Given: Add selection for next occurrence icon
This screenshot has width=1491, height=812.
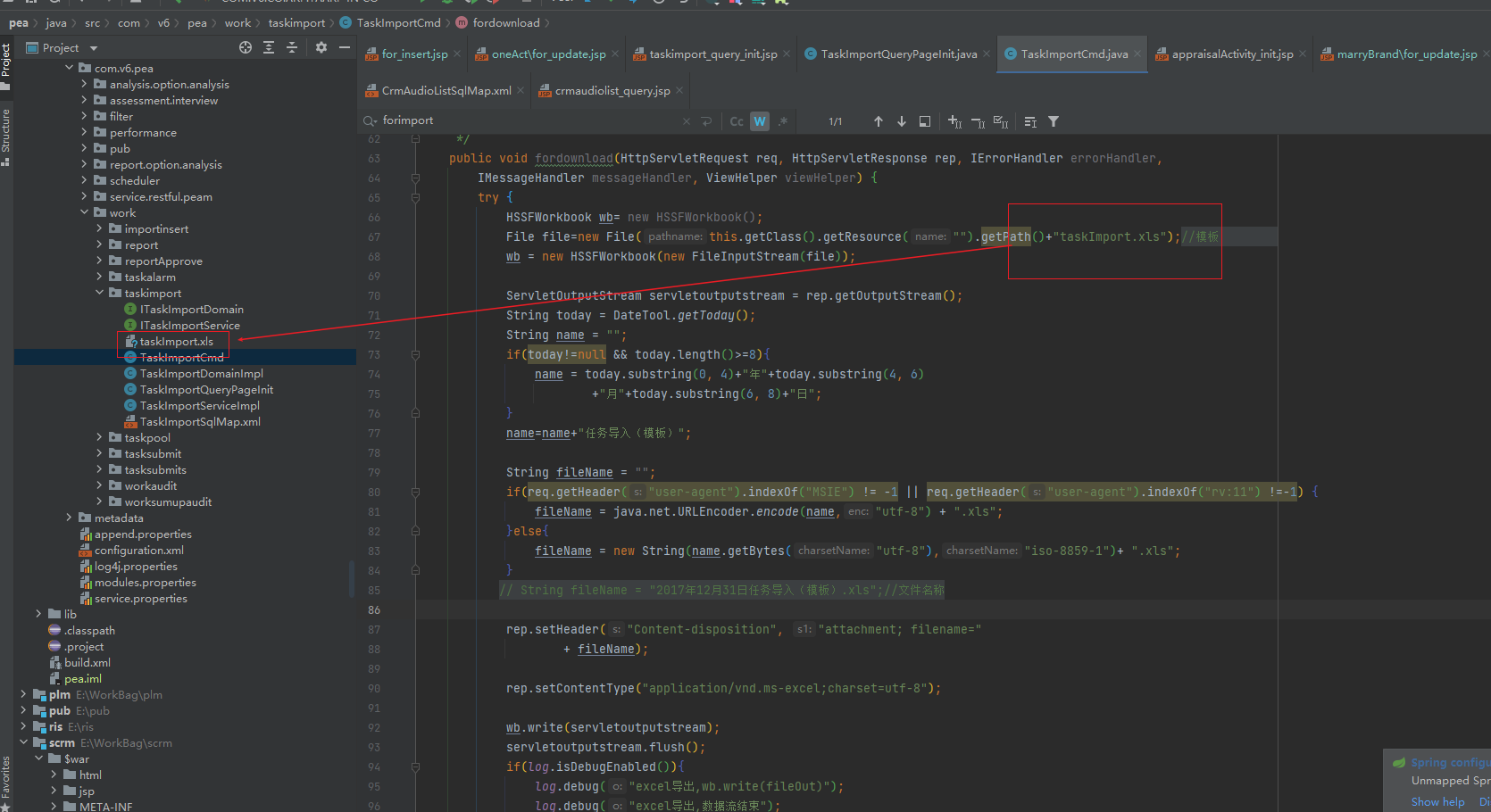Looking at the screenshot, I should coord(954,121).
